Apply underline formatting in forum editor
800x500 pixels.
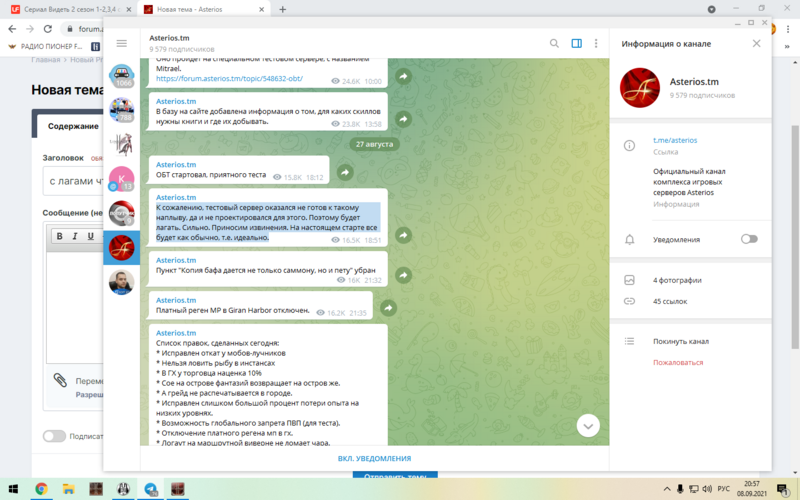point(90,236)
